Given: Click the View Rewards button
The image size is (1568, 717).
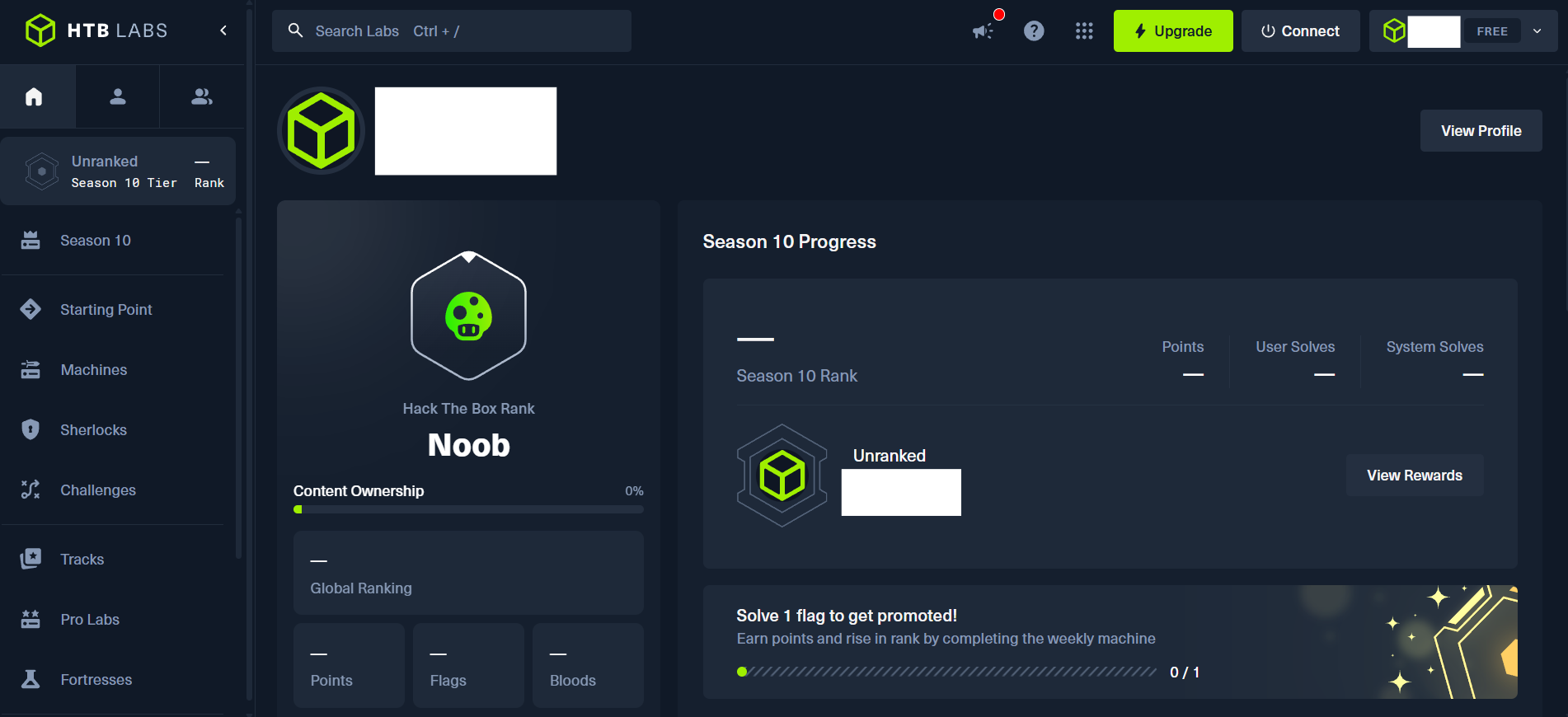Looking at the screenshot, I should (x=1415, y=476).
